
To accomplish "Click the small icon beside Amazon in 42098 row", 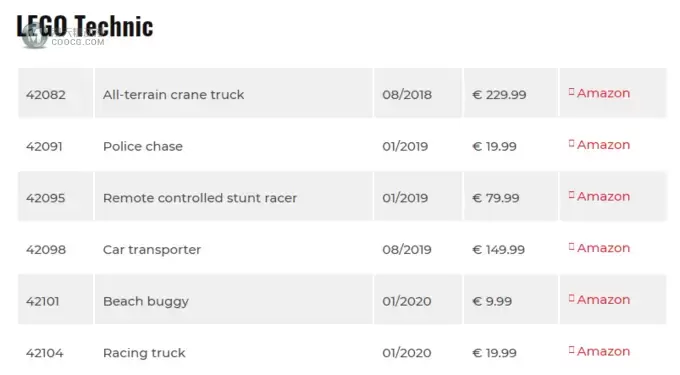I will 572,246.
